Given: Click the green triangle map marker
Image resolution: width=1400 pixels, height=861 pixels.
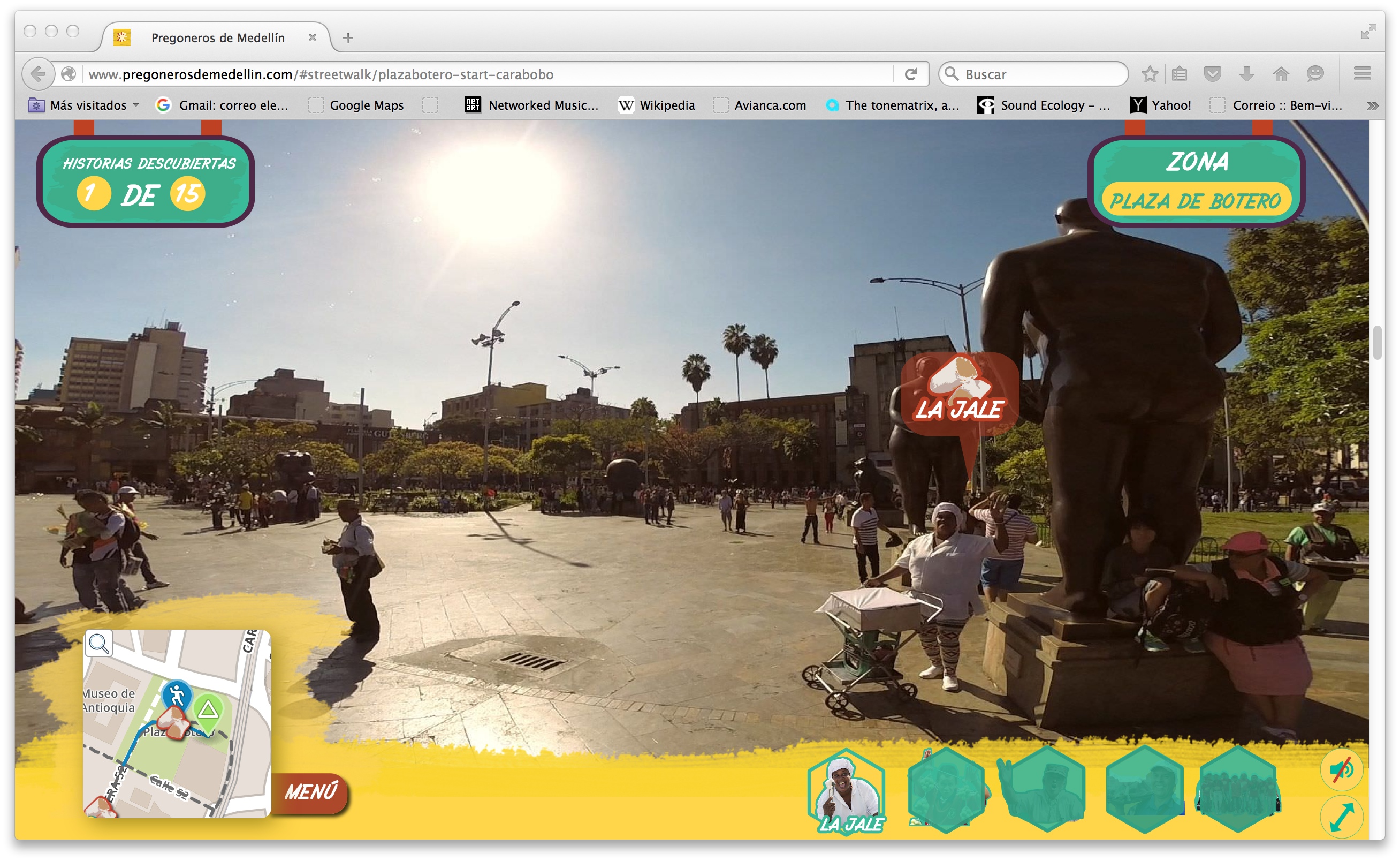Looking at the screenshot, I should pos(208,710).
